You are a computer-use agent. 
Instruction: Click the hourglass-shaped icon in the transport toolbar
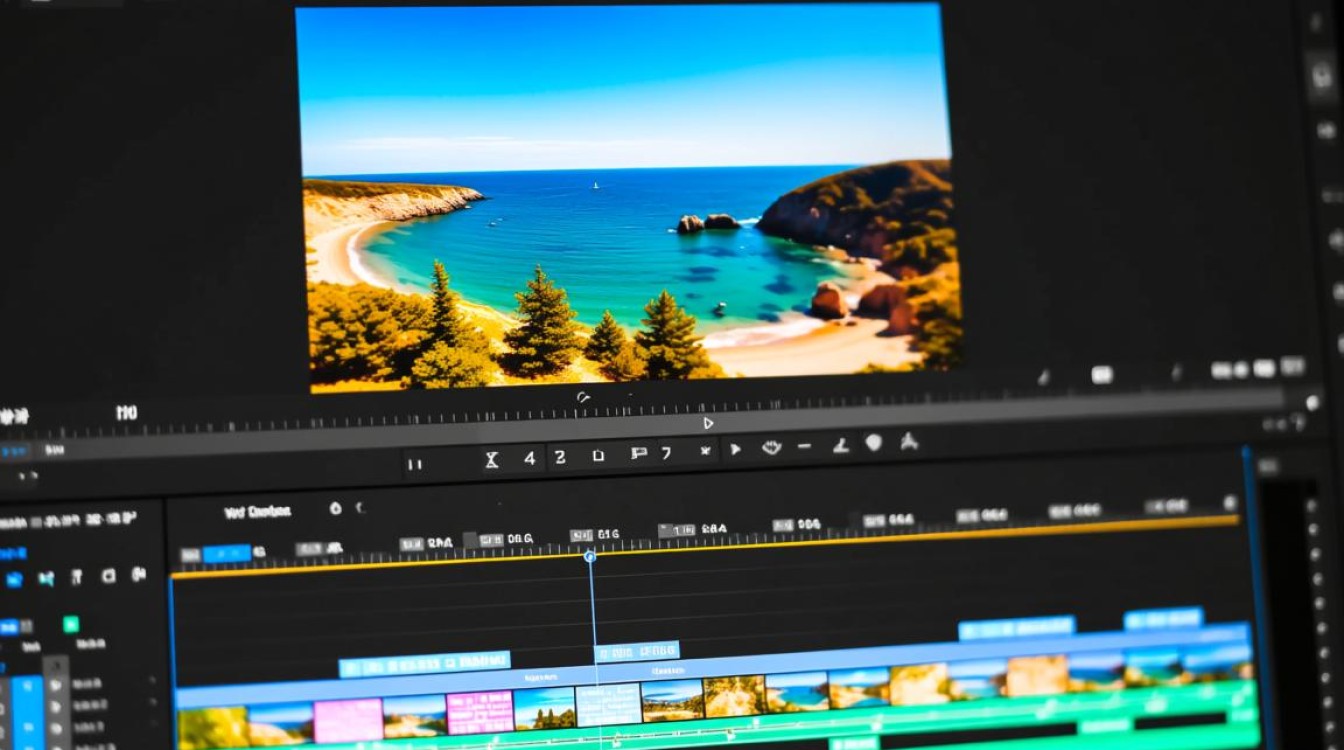click(491, 459)
